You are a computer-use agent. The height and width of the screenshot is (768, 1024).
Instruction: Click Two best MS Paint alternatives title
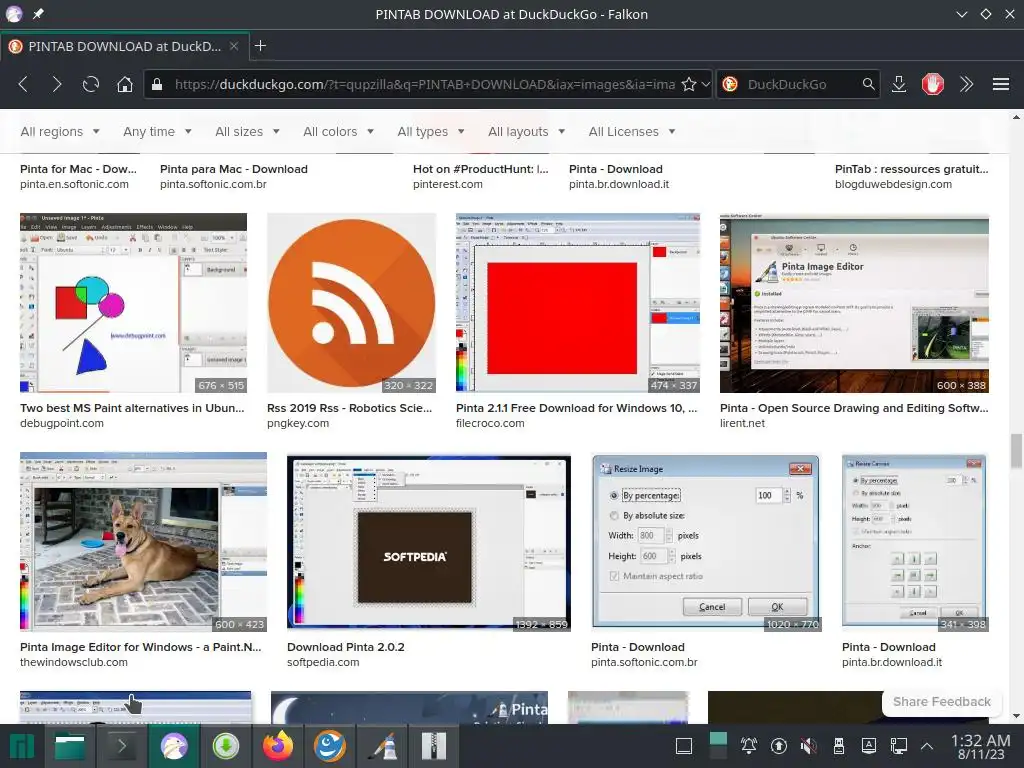tap(132, 408)
